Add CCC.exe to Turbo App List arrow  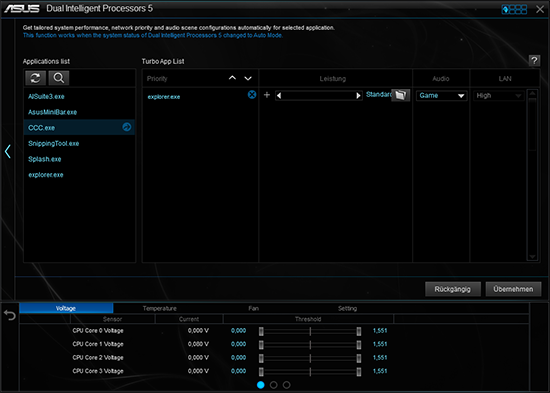tap(127, 127)
